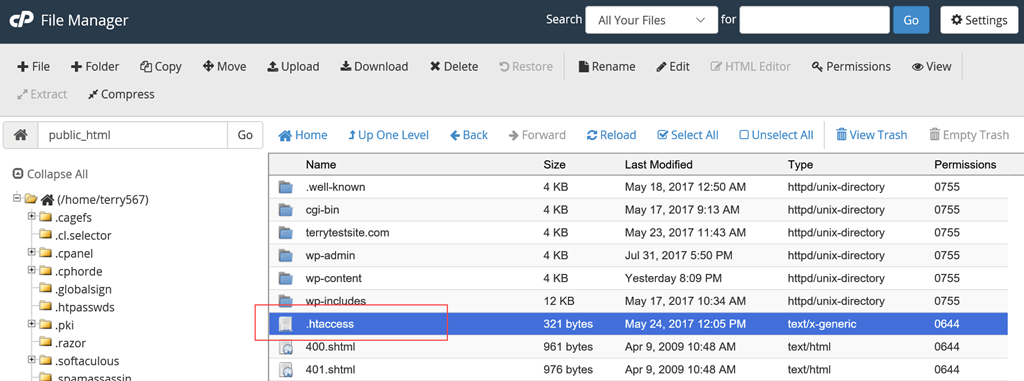Click the Rename toolbar button

[x=607, y=67]
